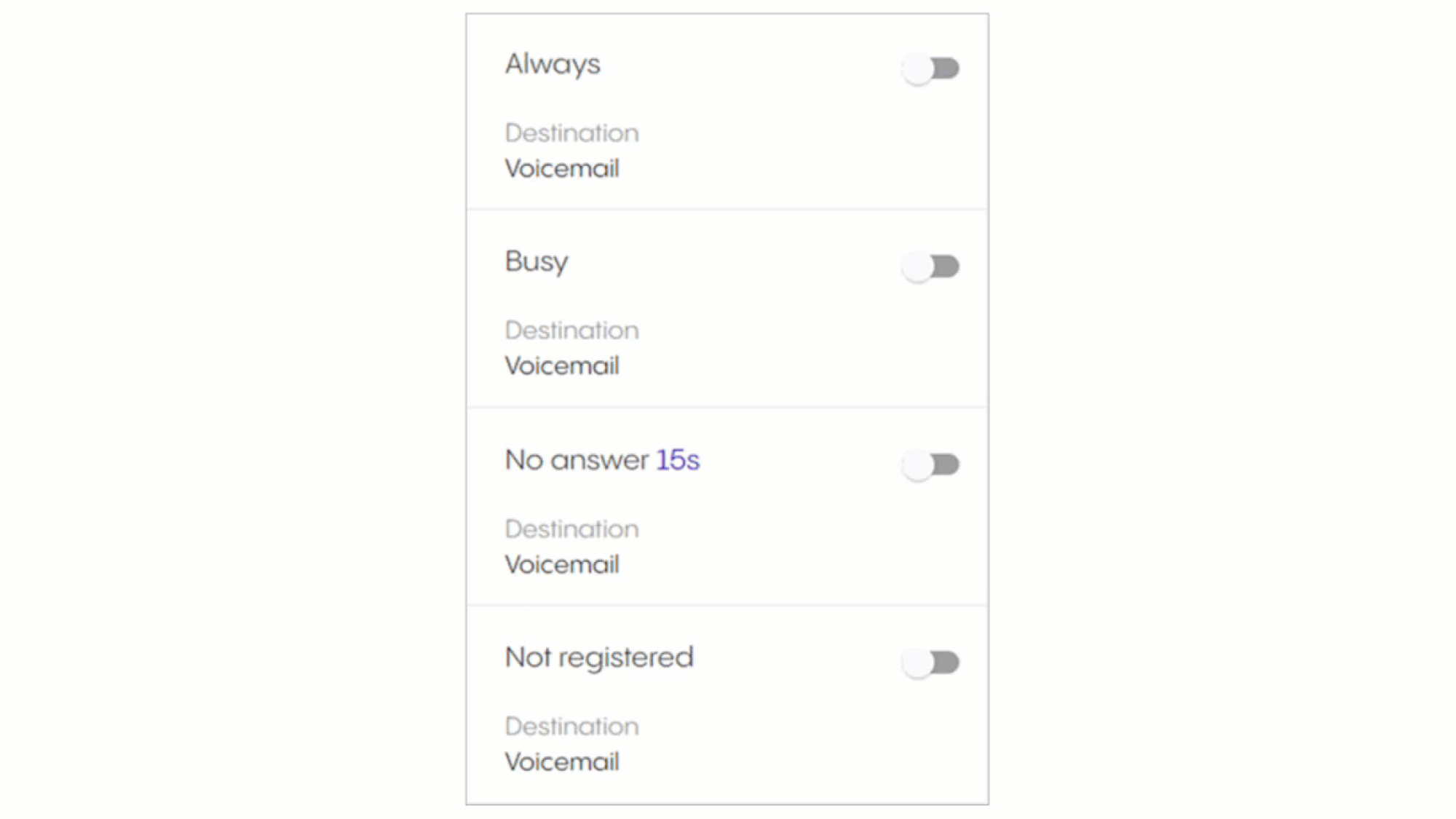The image size is (1456, 819).
Task: Turn on the Busy forwarding switch
Action: coord(931,266)
